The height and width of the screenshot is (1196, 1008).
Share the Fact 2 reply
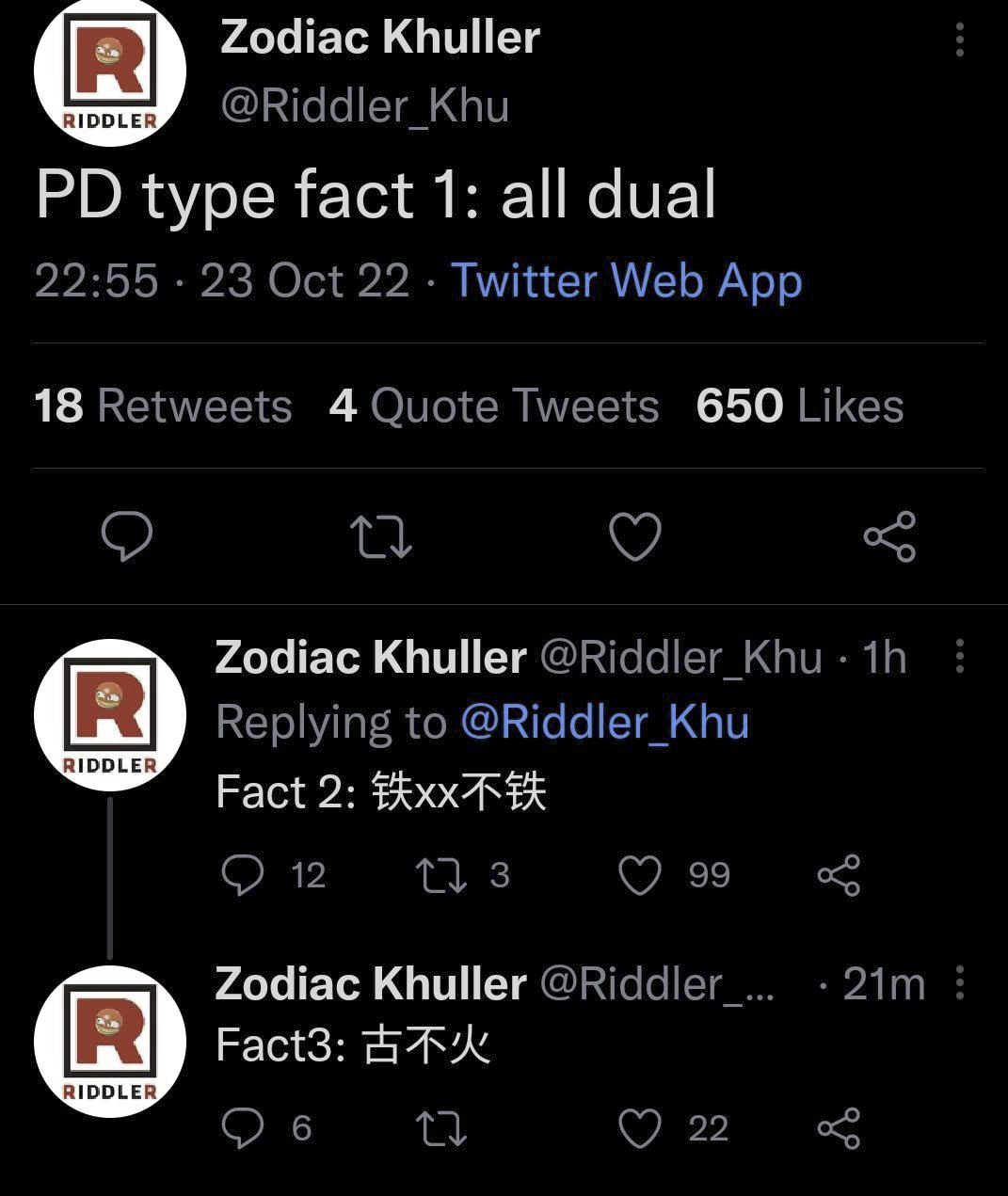coord(839,875)
